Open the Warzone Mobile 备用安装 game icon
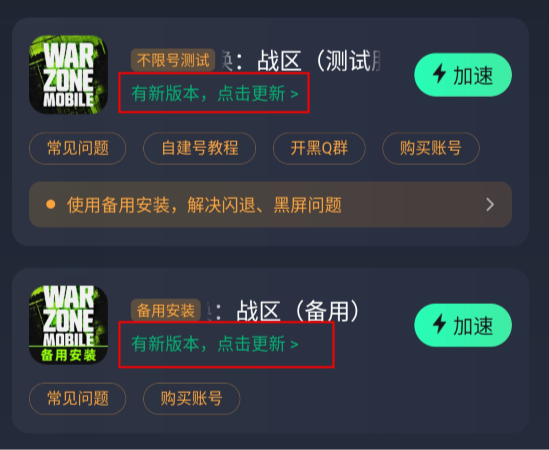The width and height of the screenshot is (549, 450). click(68, 325)
